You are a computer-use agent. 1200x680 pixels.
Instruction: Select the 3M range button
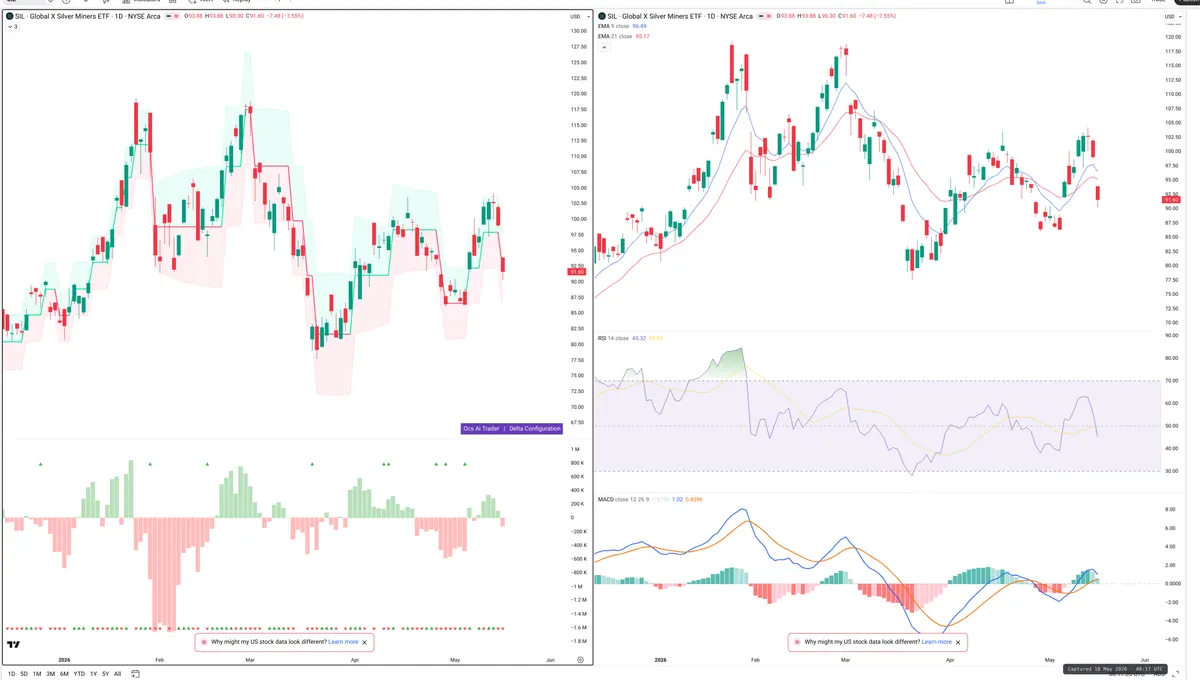pos(51,674)
